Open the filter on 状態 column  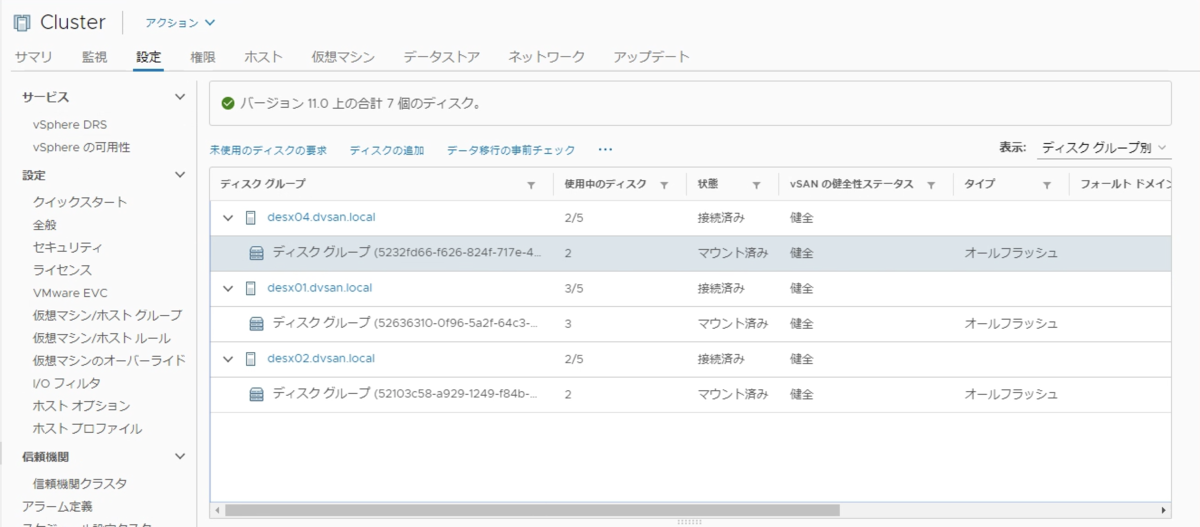click(757, 185)
